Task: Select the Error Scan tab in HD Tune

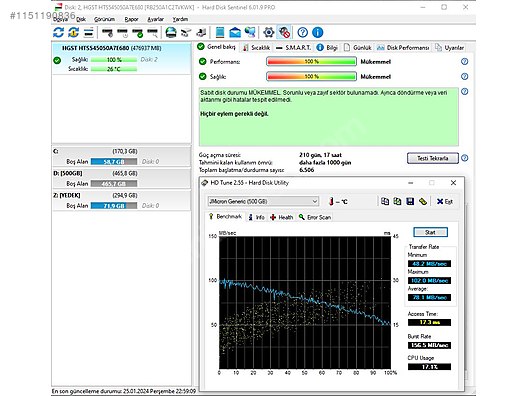Action: tap(315, 217)
